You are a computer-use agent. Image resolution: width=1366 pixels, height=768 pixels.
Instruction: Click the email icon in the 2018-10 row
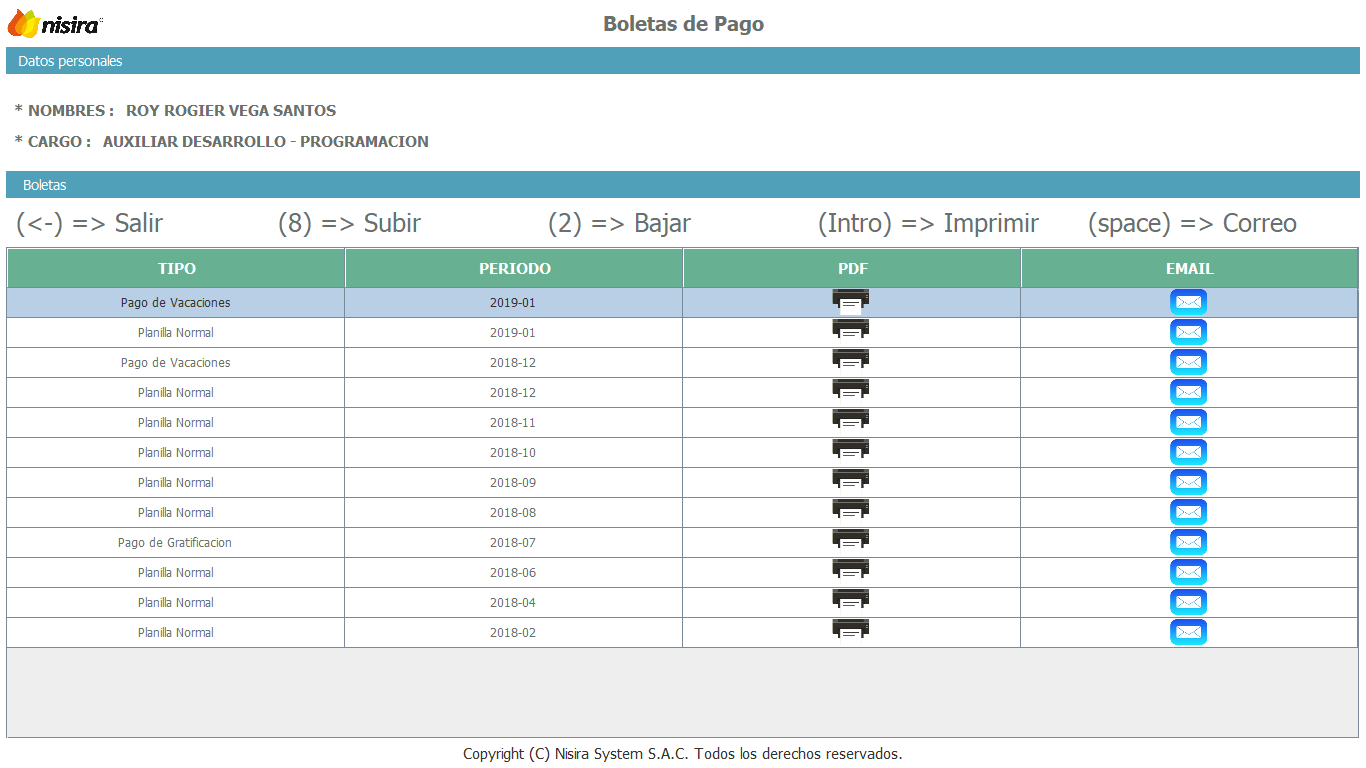(1188, 452)
